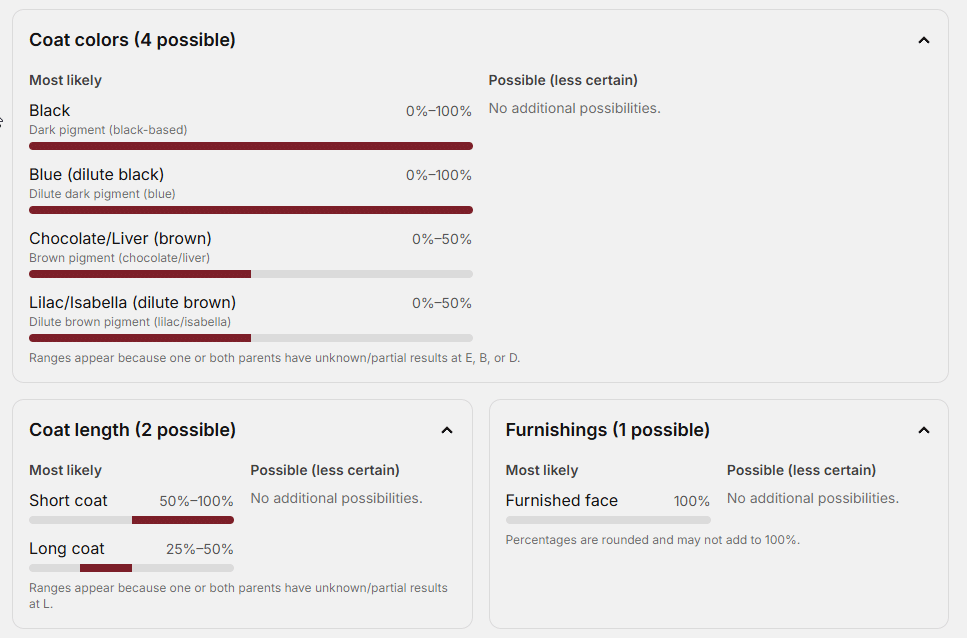Click the Blue (dilute black) probability bar

[x=250, y=210]
